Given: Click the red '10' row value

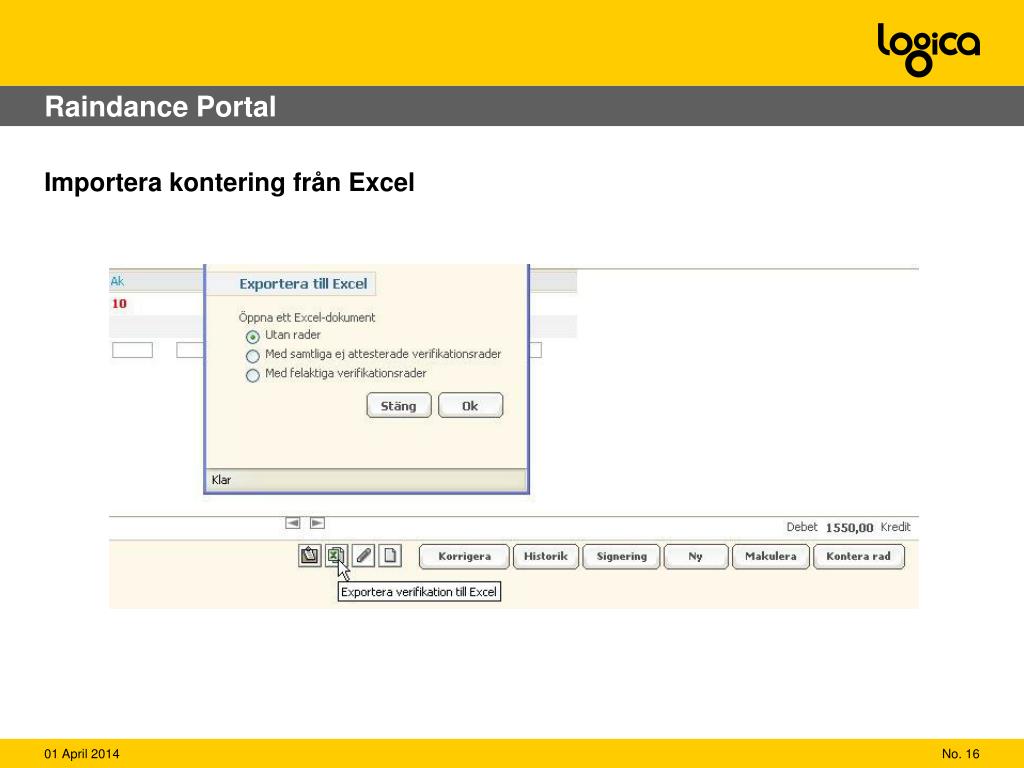Looking at the screenshot, I should point(119,304).
